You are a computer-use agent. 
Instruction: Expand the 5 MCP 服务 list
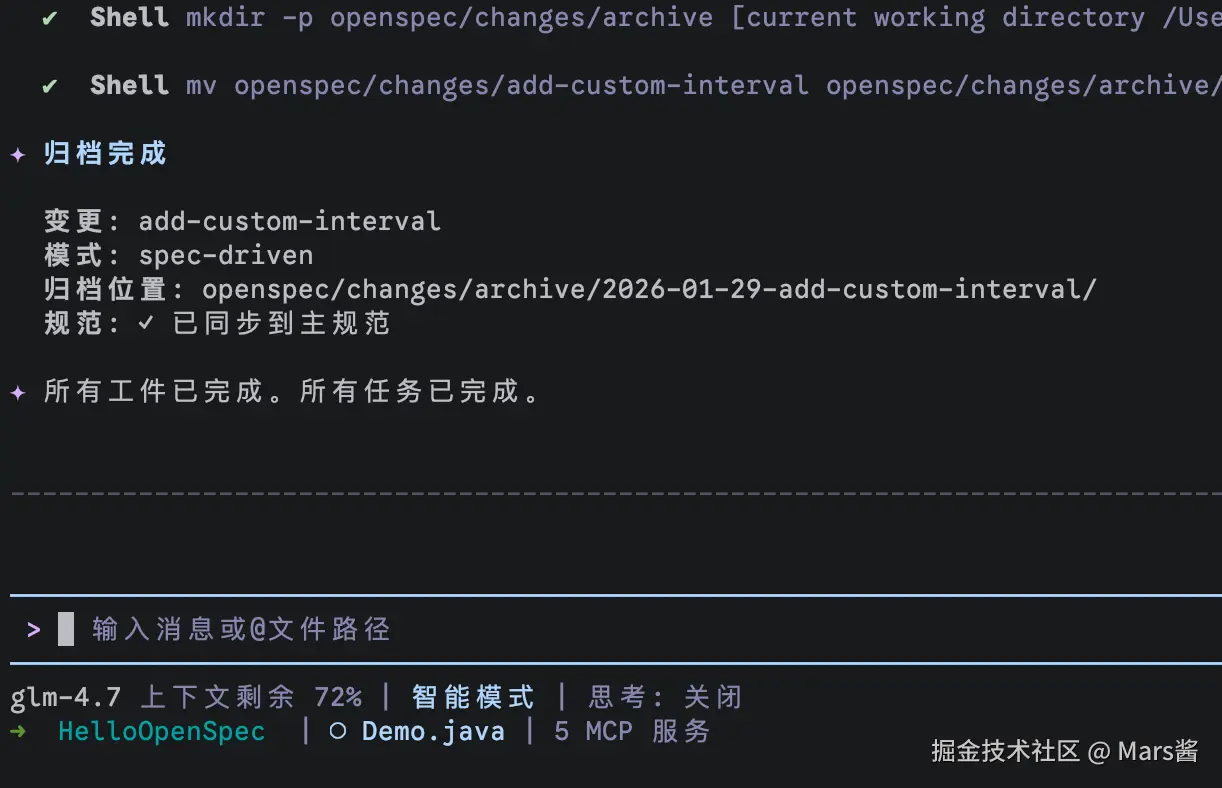click(x=632, y=731)
